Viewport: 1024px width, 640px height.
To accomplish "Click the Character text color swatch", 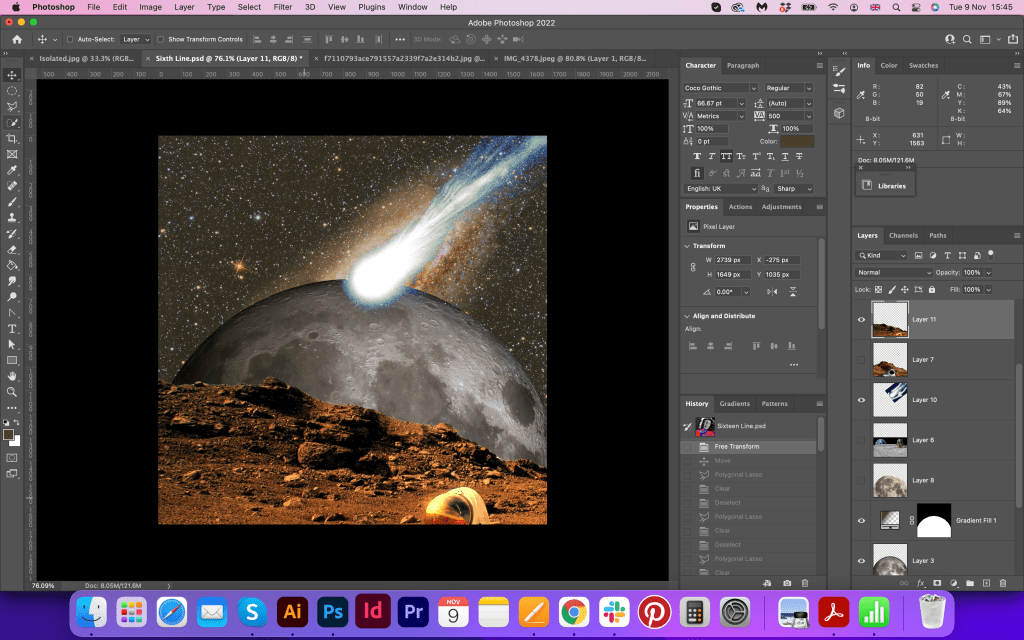I will click(x=797, y=142).
